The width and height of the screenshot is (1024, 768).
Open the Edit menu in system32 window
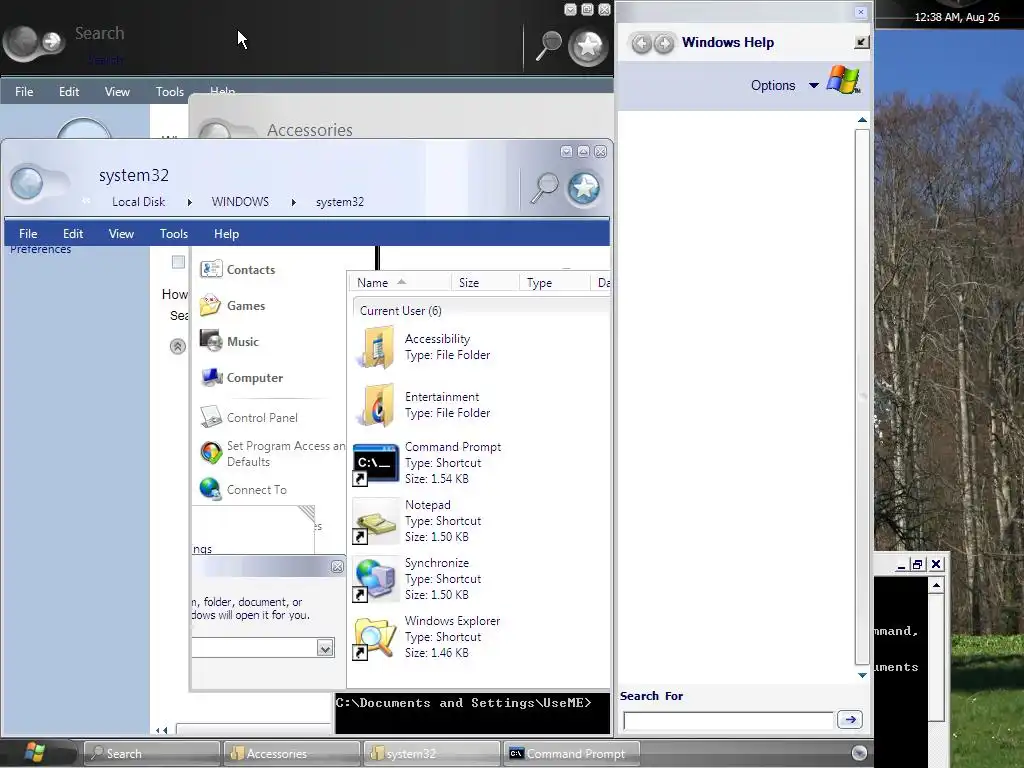73,234
